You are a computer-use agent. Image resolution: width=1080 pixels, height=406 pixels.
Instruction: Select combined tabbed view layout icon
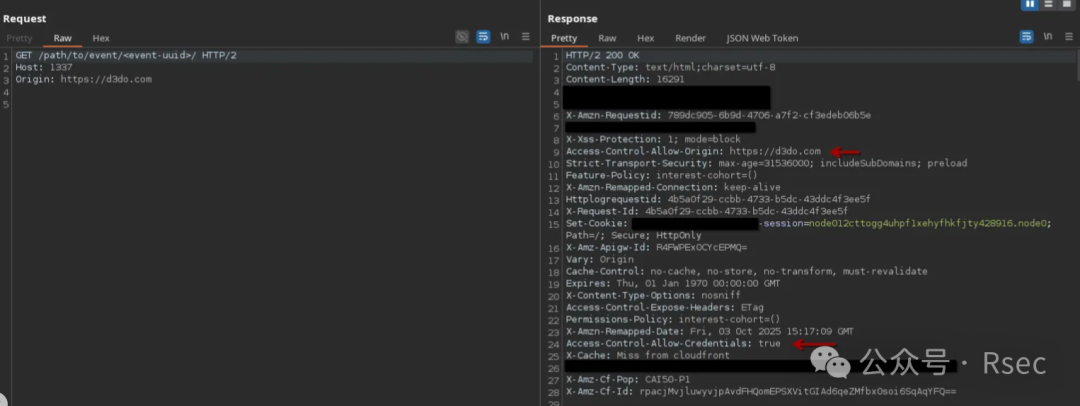(1066, 4)
